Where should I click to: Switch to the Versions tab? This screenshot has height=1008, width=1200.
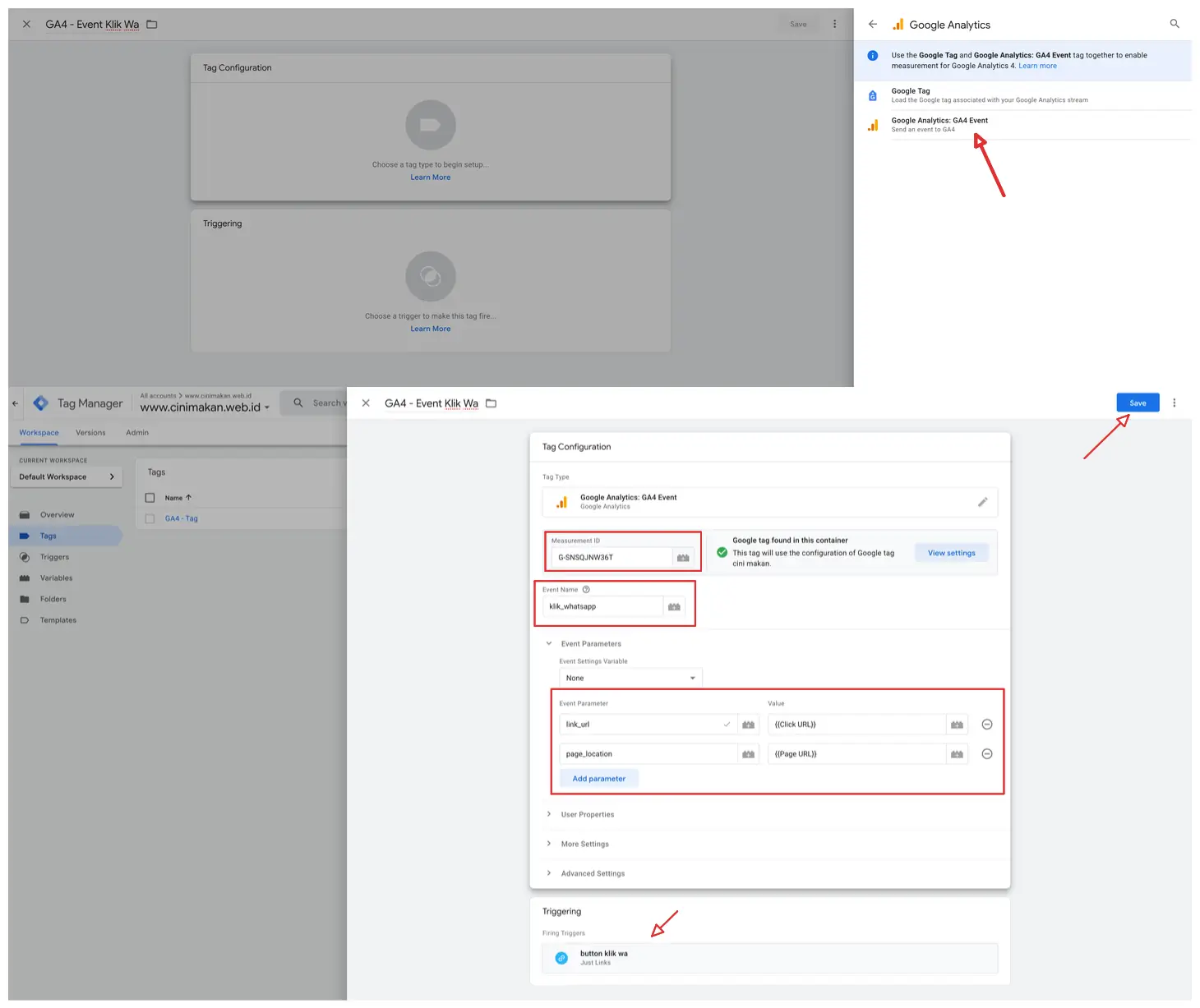pos(90,433)
